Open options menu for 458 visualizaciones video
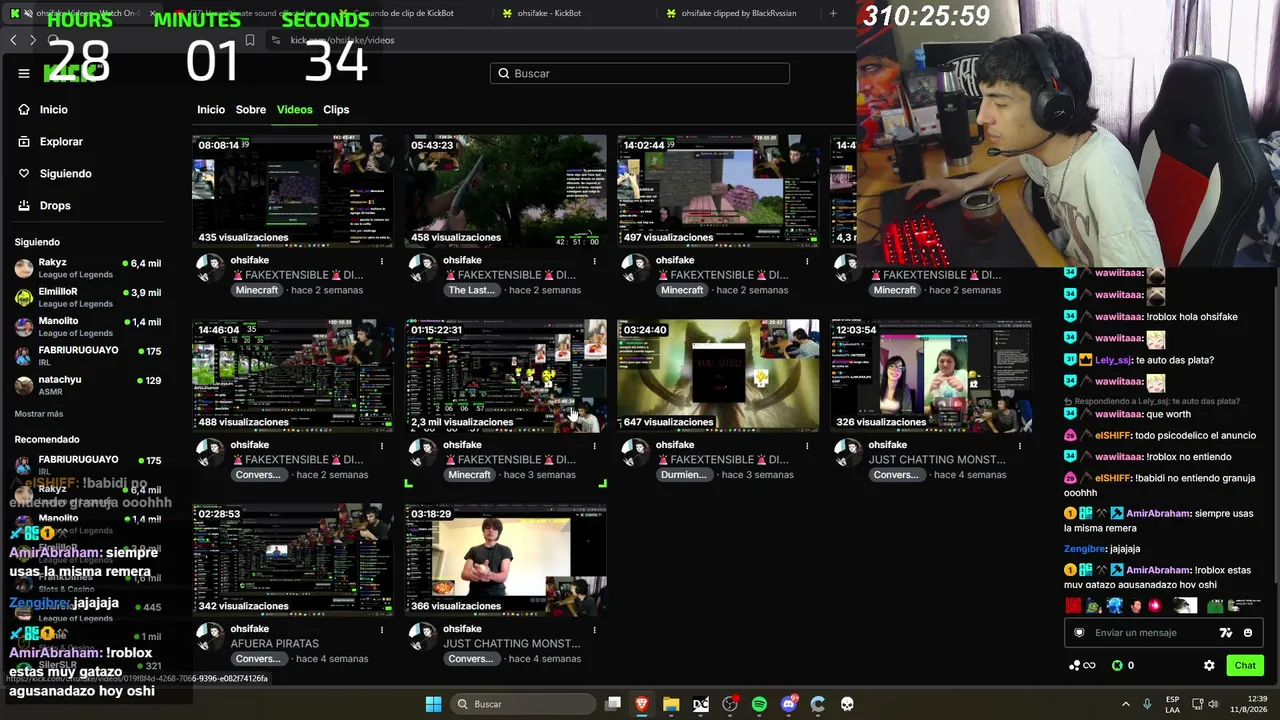The image size is (1280, 720). (594, 261)
